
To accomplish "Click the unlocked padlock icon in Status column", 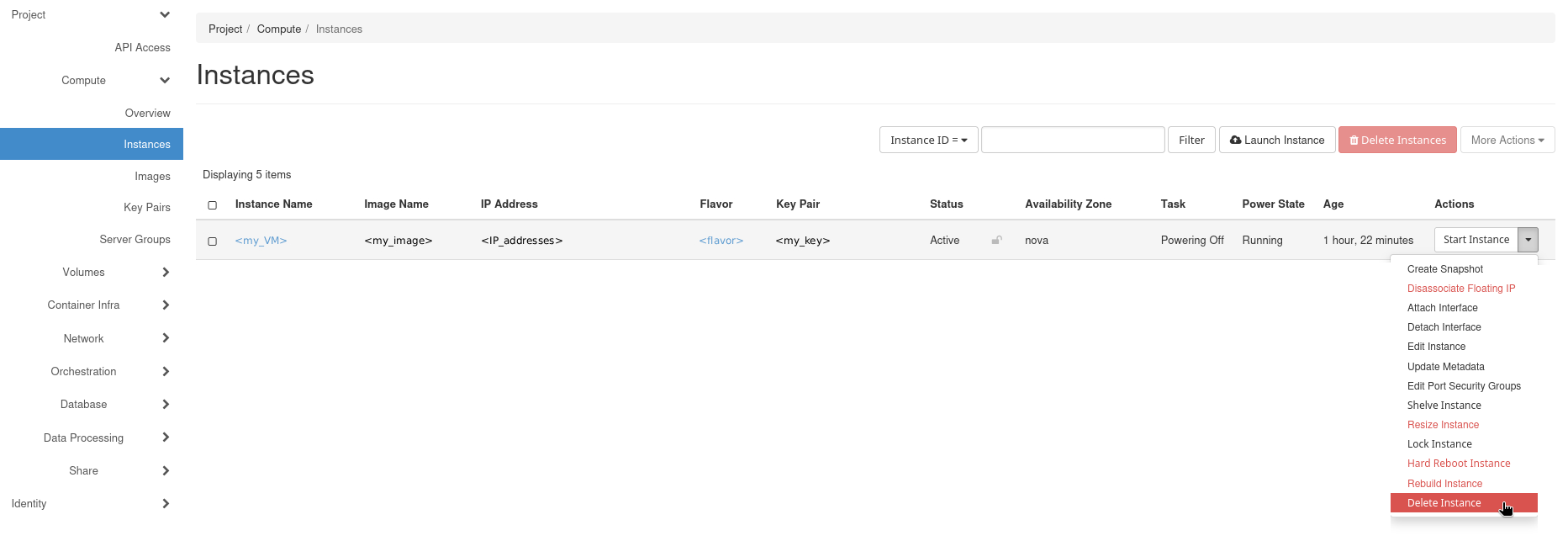I will click(x=996, y=241).
